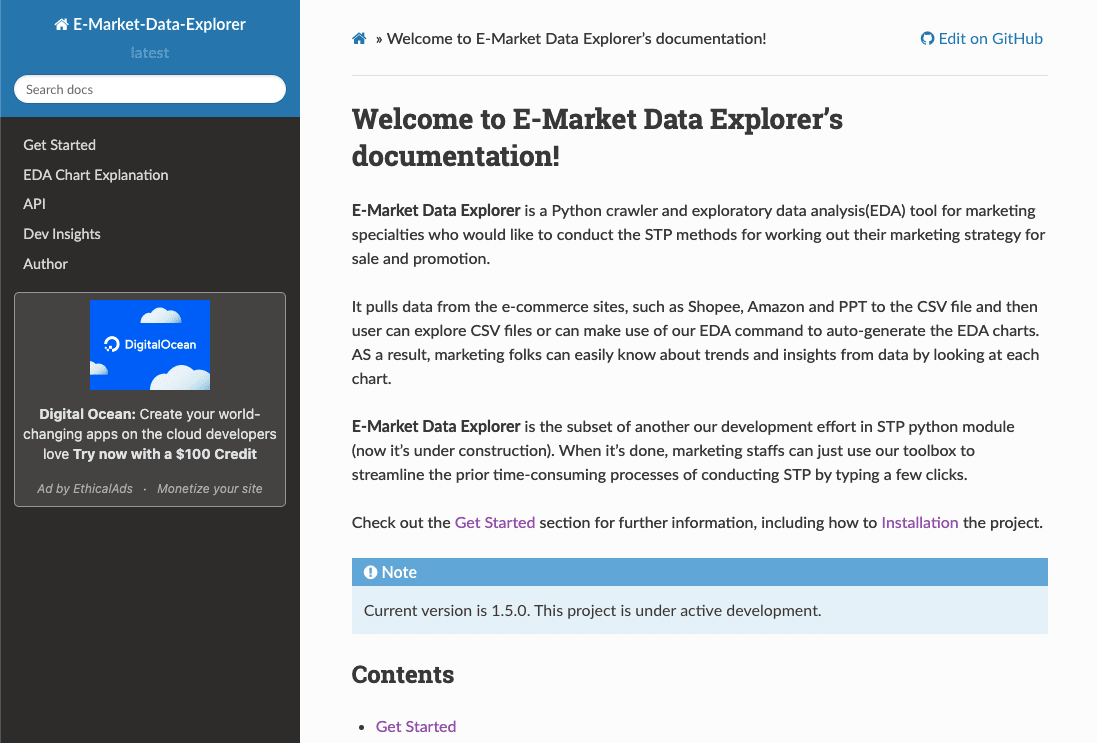Image resolution: width=1097 pixels, height=743 pixels.
Task: Open Get Started under Contents list
Action: [416, 726]
